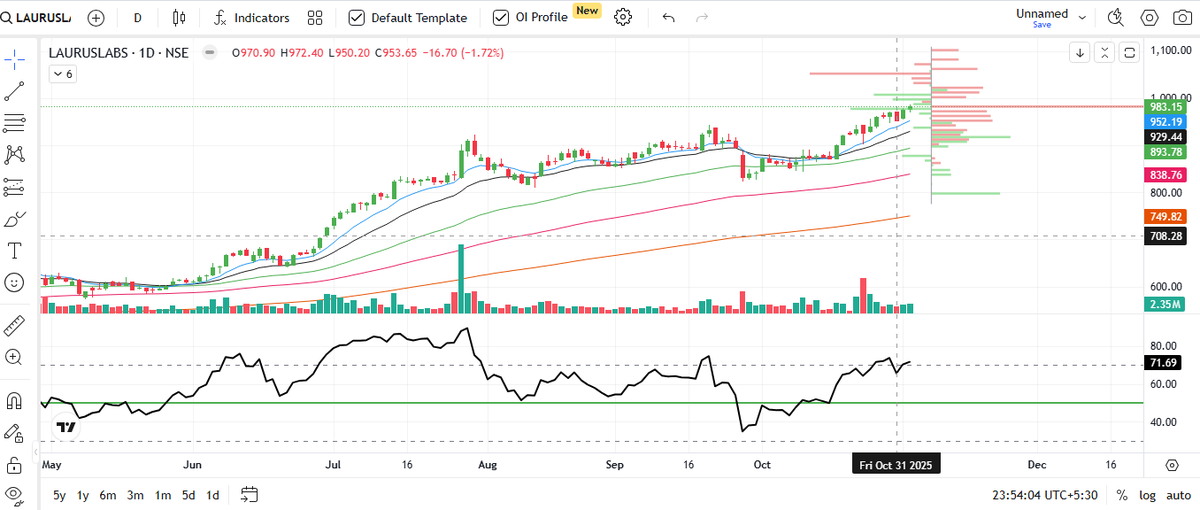The image size is (1200, 510).
Task: Click the rounded-rectangle pane button
Action: (x=1129, y=53)
